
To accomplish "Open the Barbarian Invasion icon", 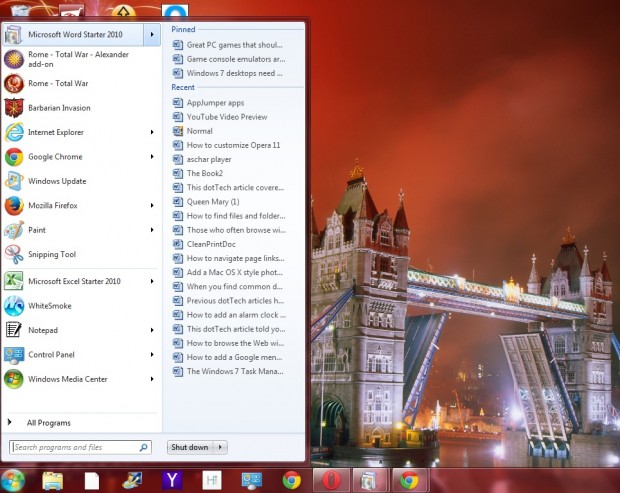I will (14, 108).
